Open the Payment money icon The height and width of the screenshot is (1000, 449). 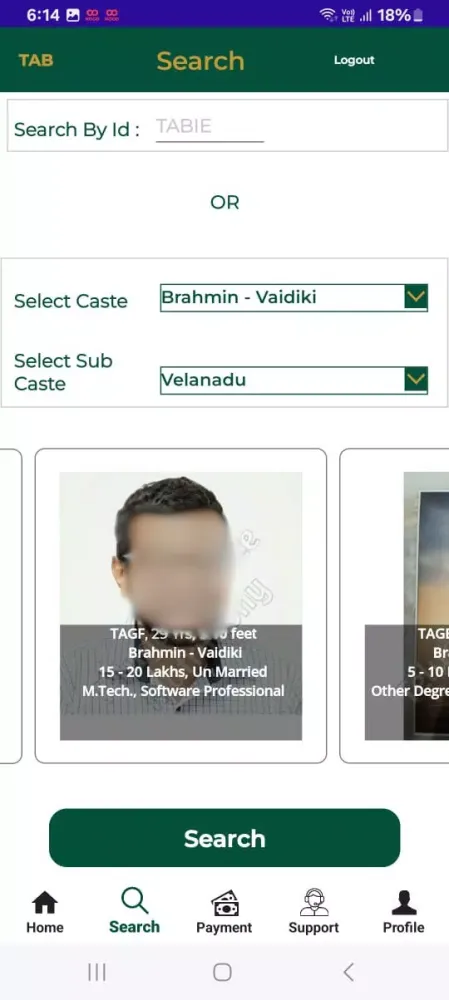coord(224,902)
